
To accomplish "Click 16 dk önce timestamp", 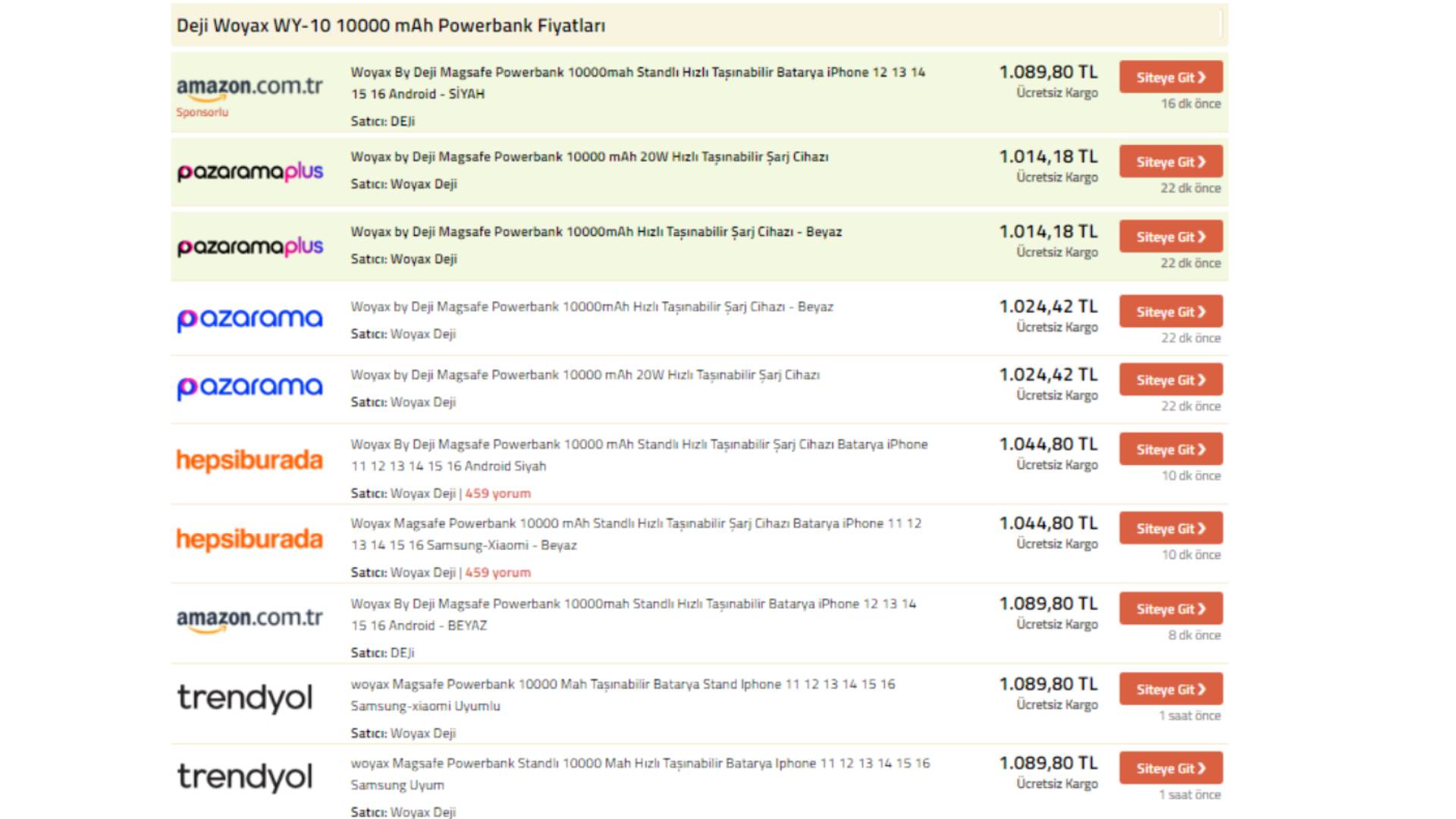I will [1191, 104].
